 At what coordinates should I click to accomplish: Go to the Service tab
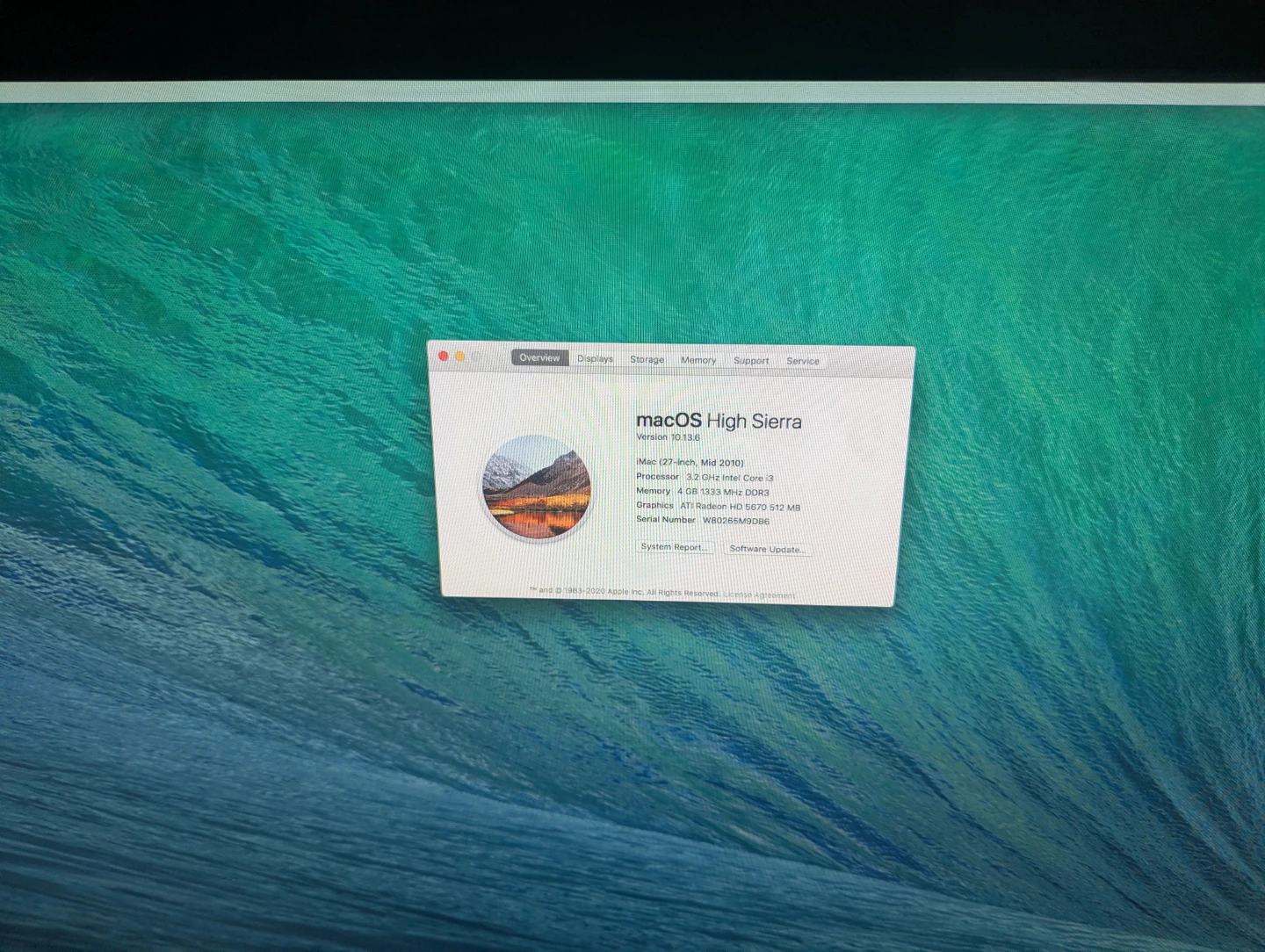click(x=803, y=361)
